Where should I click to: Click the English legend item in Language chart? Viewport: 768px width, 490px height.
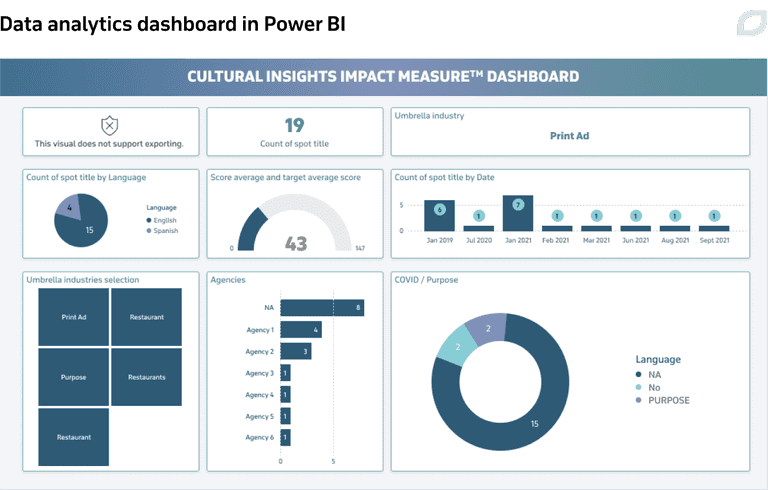(x=165, y=219)
